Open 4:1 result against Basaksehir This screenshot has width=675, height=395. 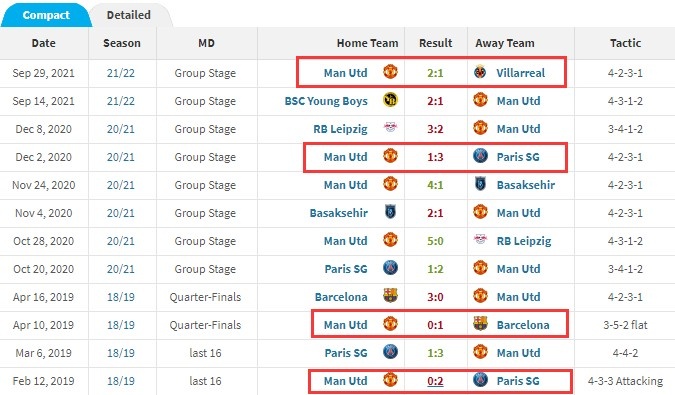(x=435, y=185)
